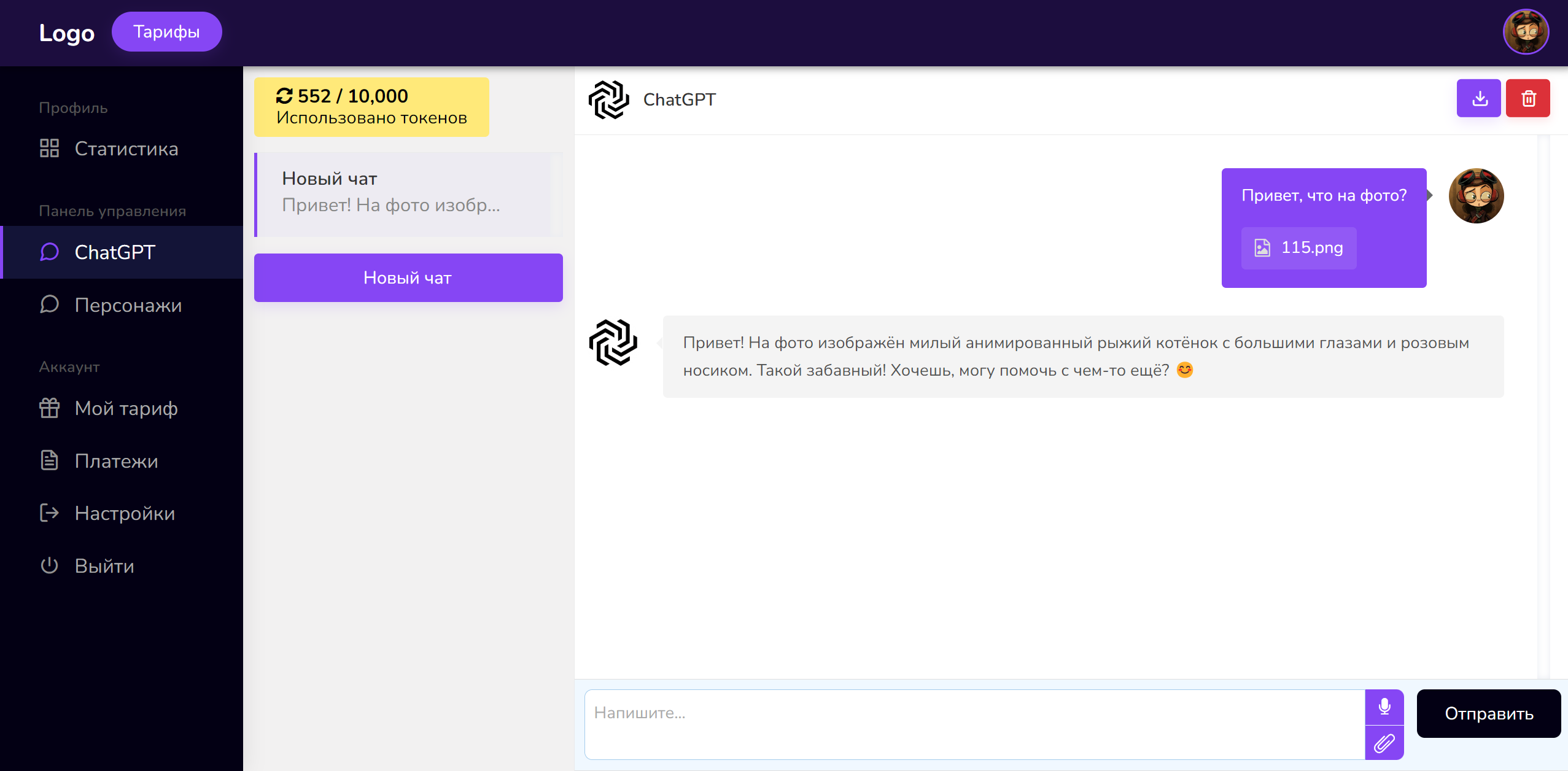The height and width of the screenshot is (771, 1568).
Task: Click the Тарифы button
Action: 166,32
